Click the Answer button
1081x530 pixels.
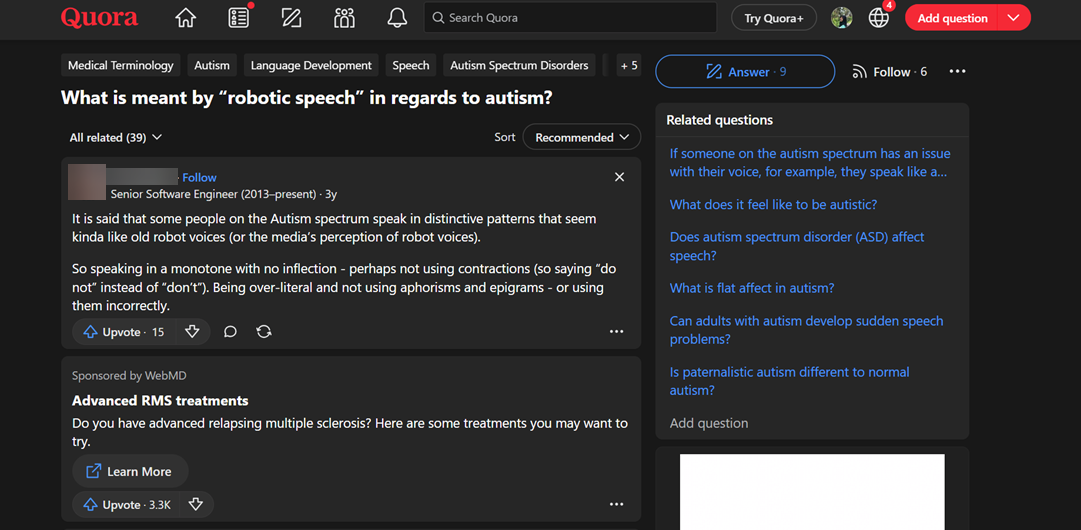pos(745,72)
